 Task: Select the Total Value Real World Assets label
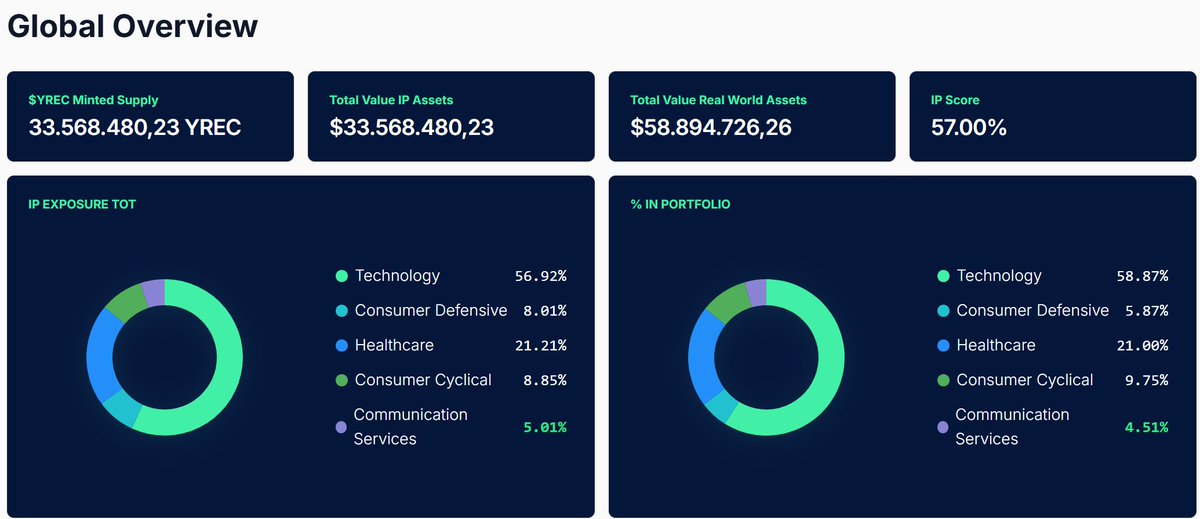pos(718,100)
